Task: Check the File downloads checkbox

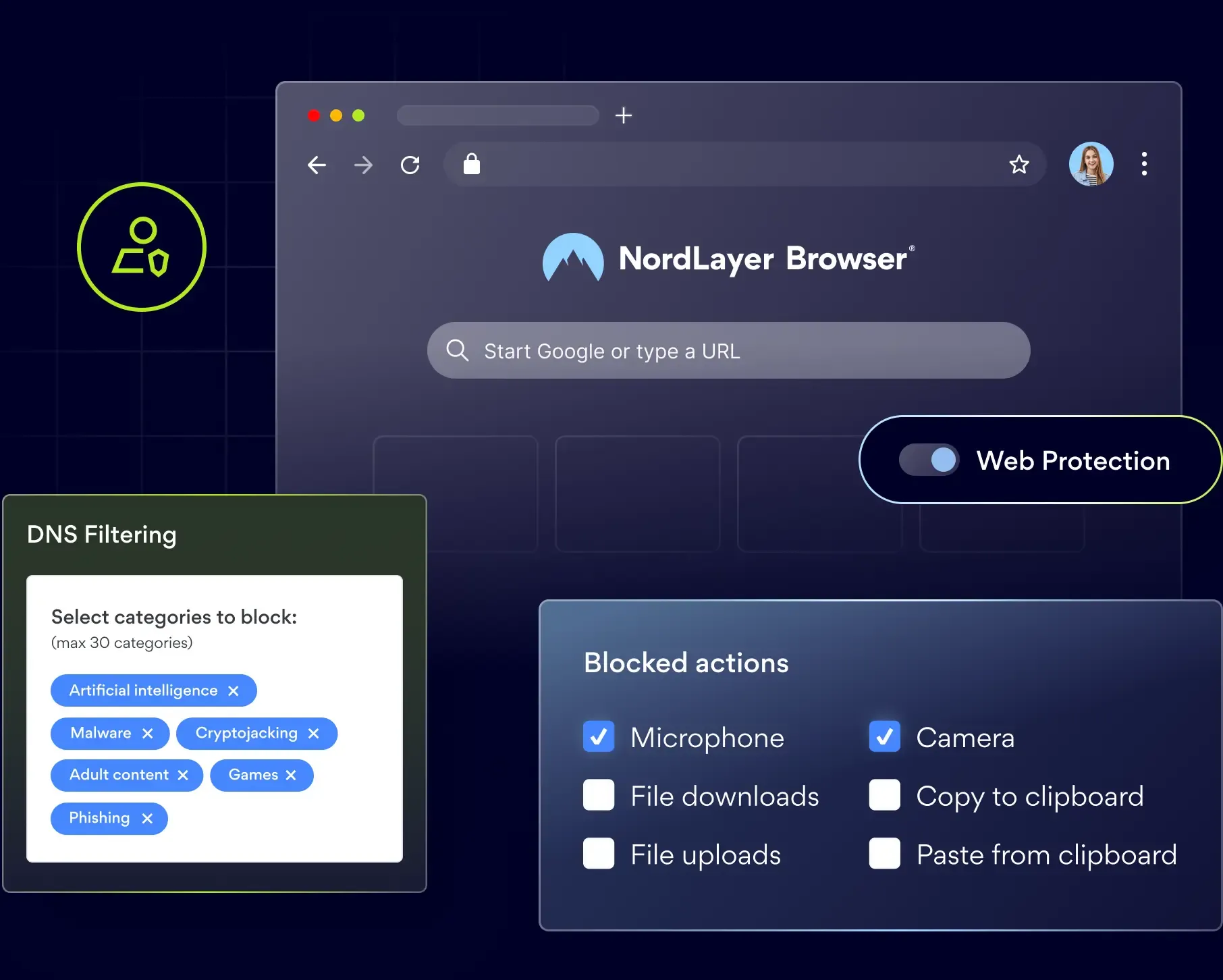Action: (599, 795)
